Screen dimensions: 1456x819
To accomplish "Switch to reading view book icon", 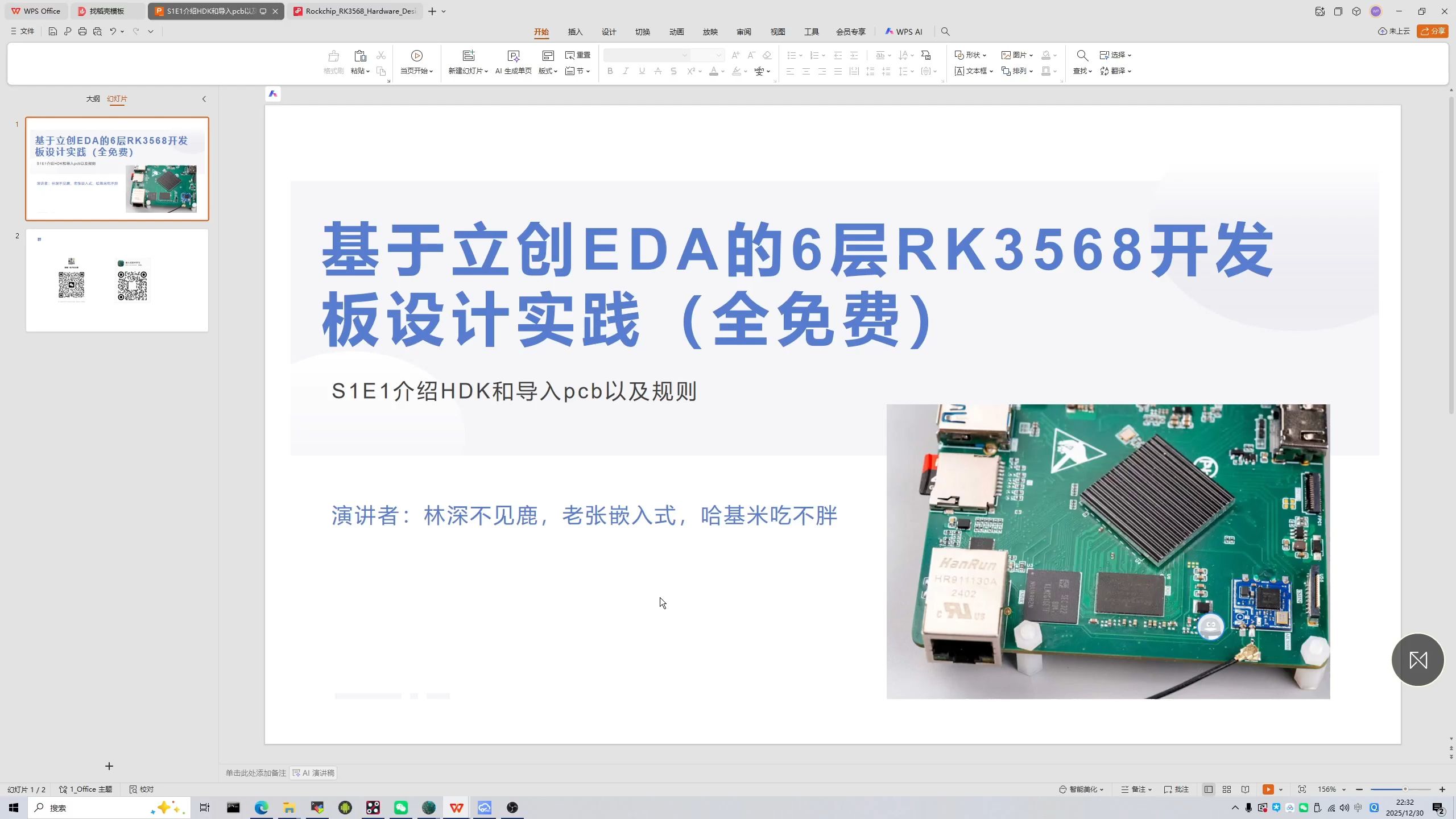I will (1245, 789).
